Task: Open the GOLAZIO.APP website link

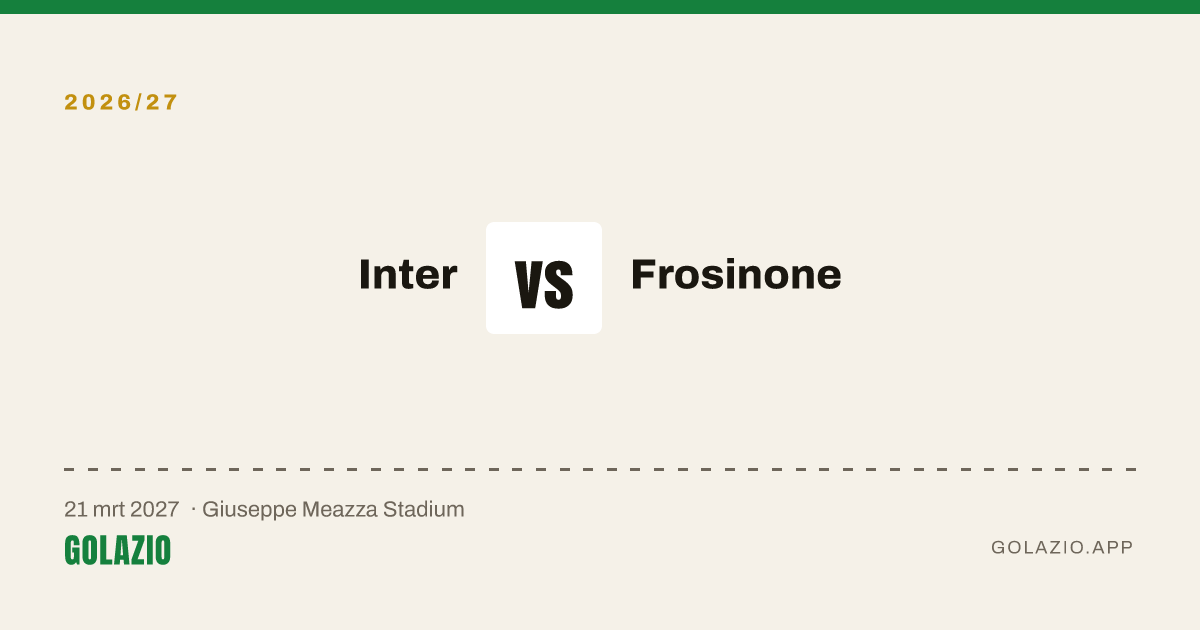Action: [x=1062, y=547]
